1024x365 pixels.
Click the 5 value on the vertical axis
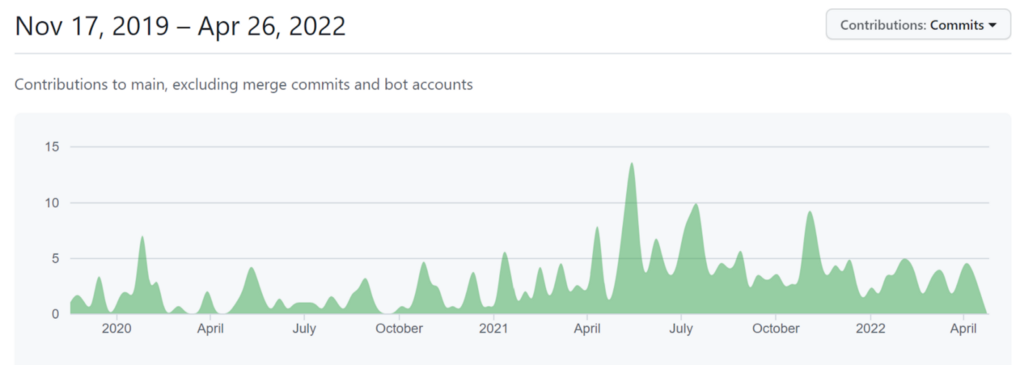[x=56, y=259]
